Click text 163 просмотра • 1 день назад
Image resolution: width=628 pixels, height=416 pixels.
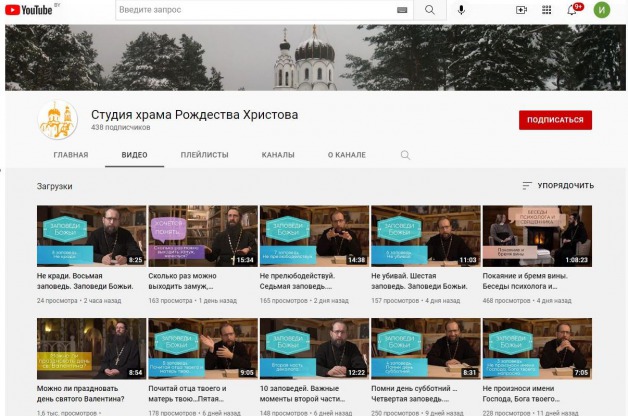[193, 301]
